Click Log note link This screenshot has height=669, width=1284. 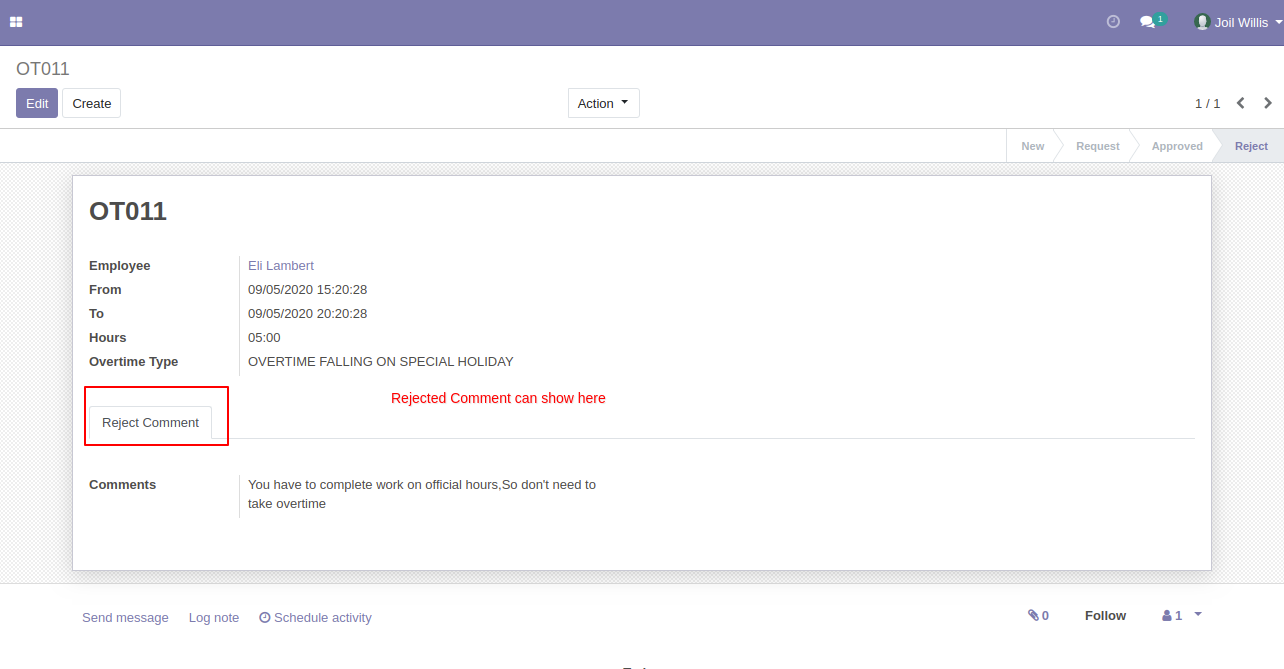214,618
